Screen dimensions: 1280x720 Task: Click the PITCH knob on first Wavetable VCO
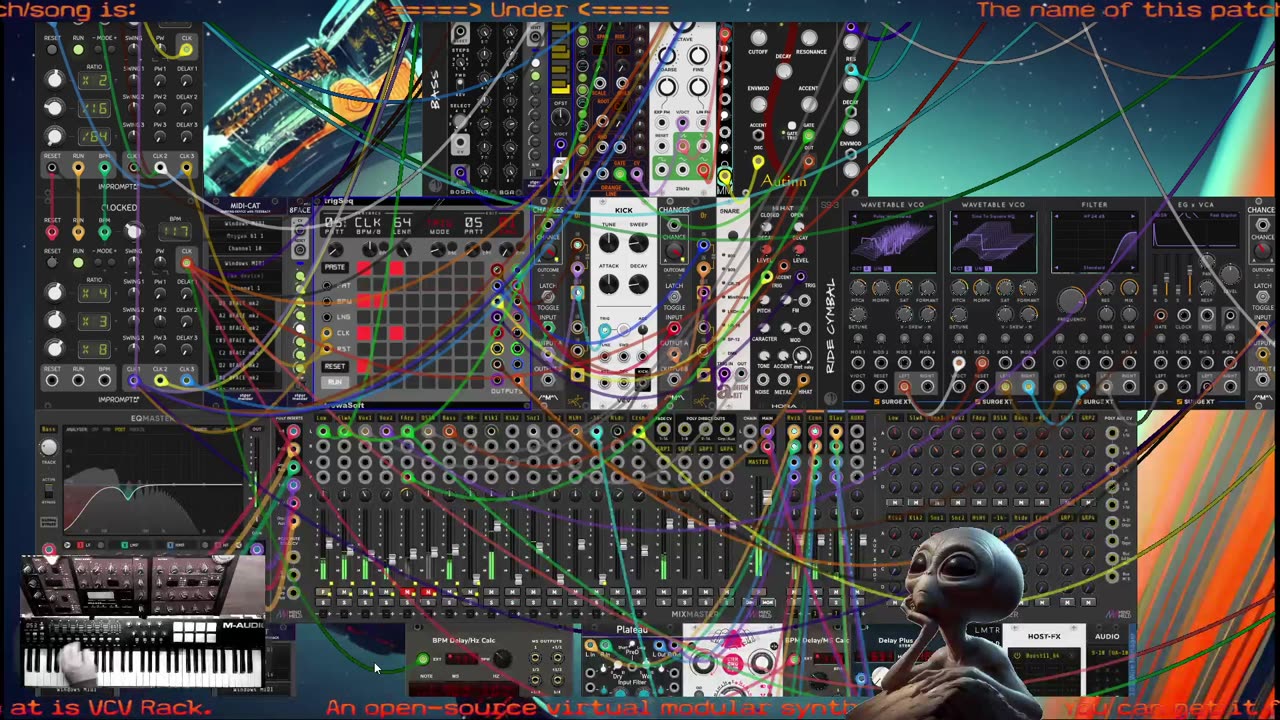point(859,288)
